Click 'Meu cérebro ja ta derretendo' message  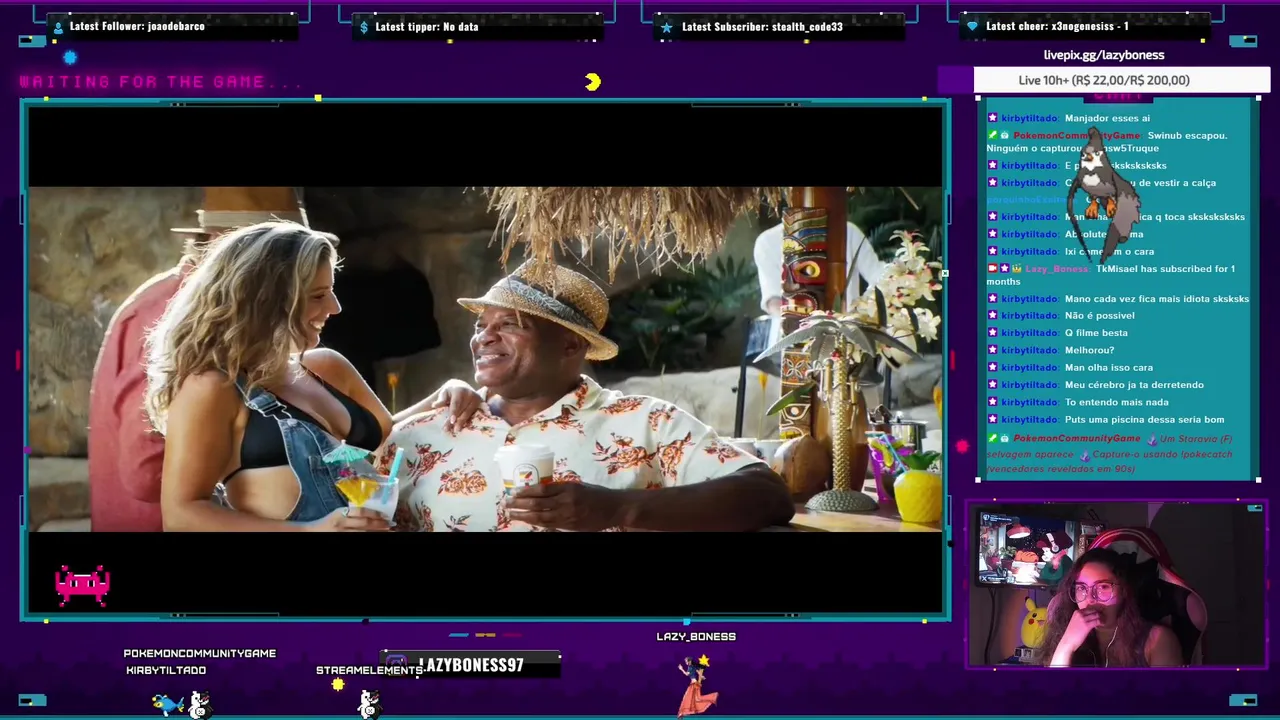[x=1134, y=385]
